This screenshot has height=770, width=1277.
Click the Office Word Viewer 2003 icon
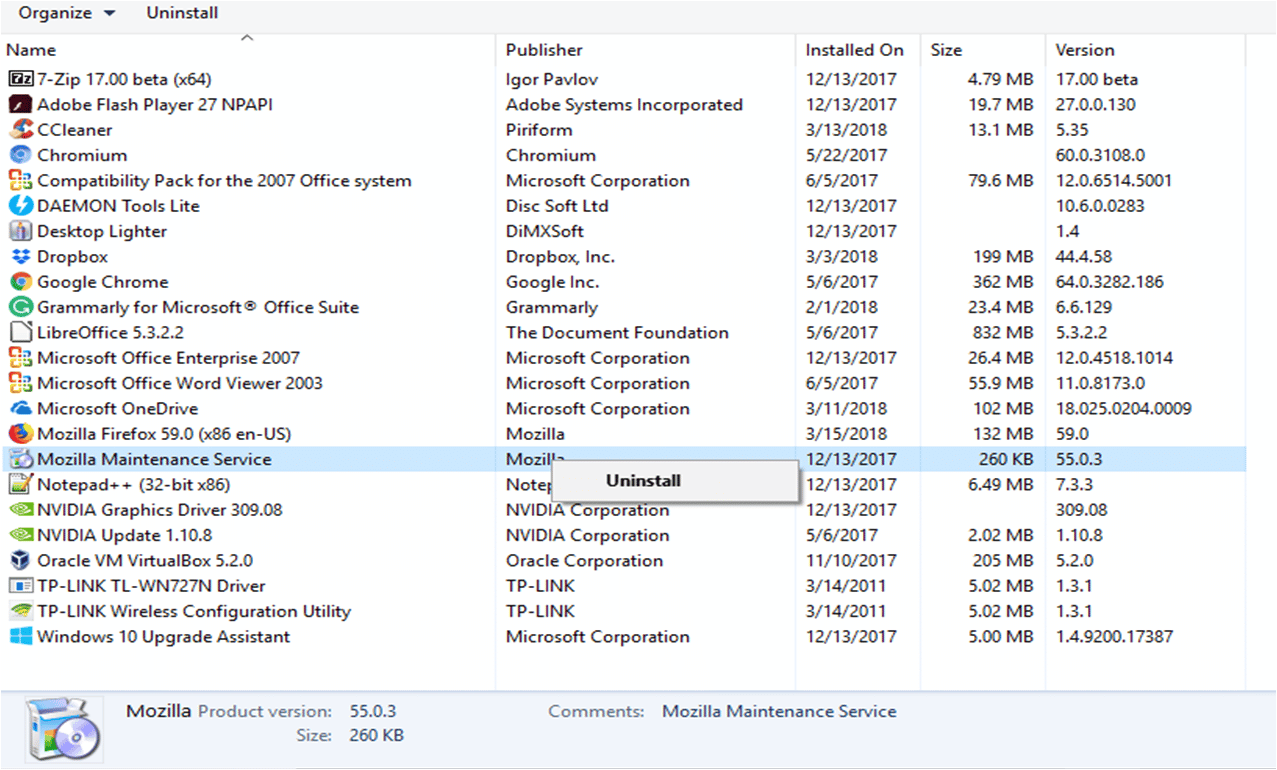21,383
